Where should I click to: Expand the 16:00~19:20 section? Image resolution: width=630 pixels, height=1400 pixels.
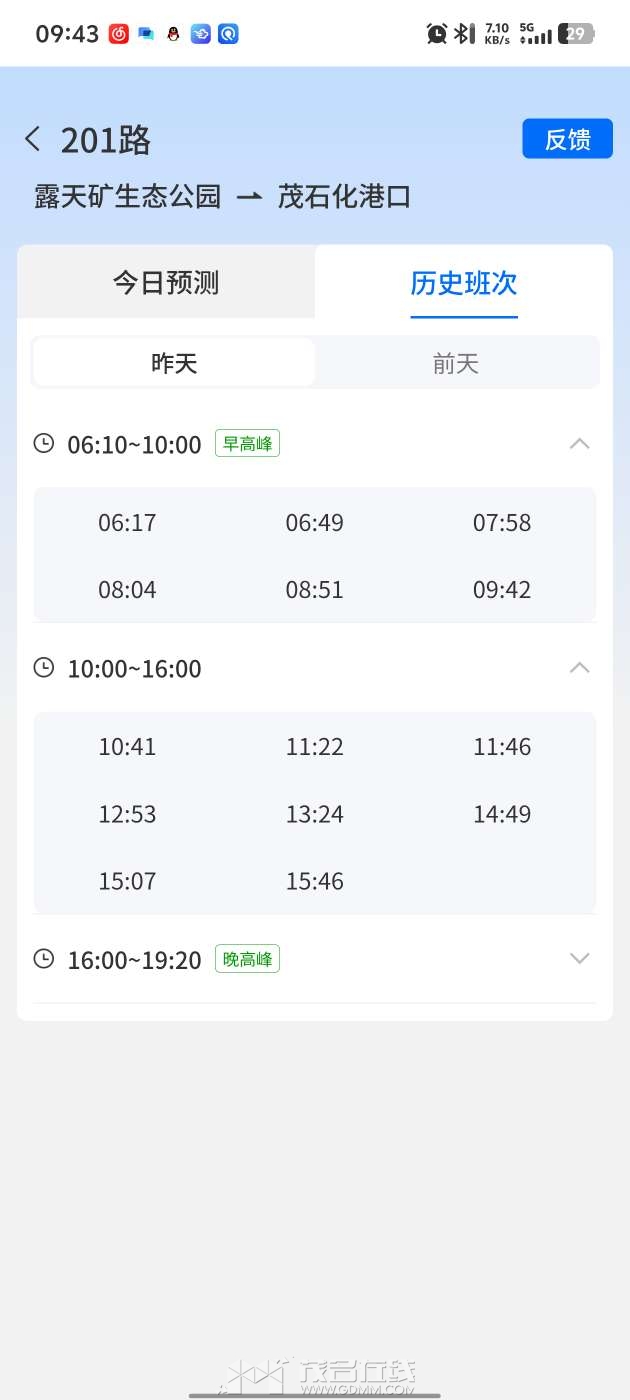click(x=579, y=958)
